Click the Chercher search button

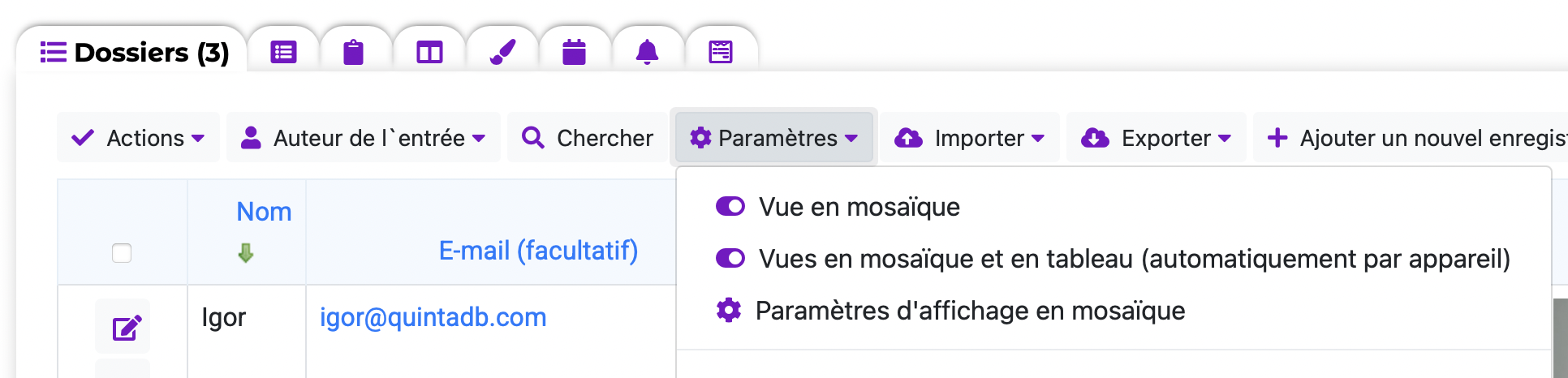[x=588, y=138]
